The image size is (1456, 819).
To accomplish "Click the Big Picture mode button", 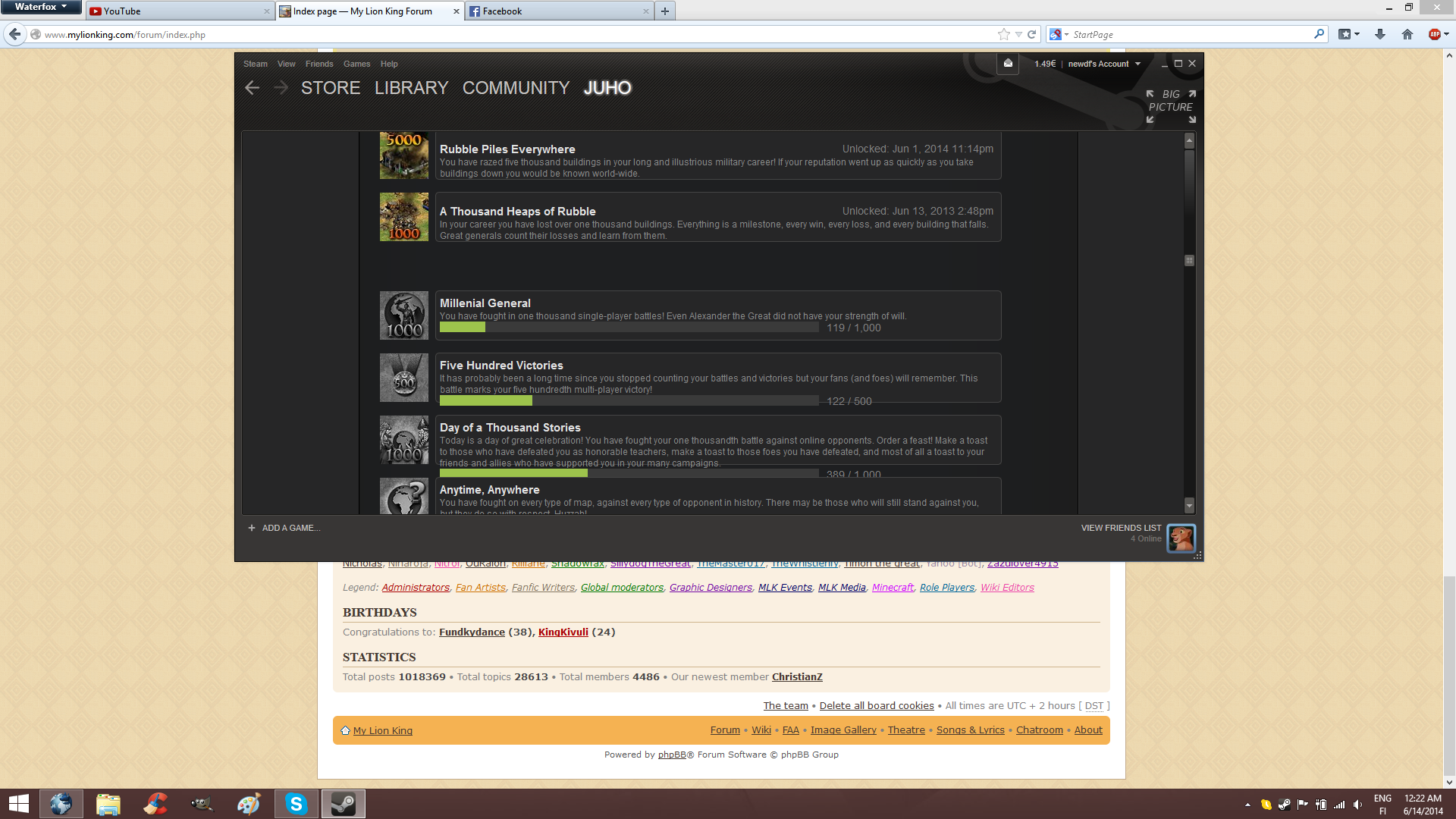I will point(1170,106).
